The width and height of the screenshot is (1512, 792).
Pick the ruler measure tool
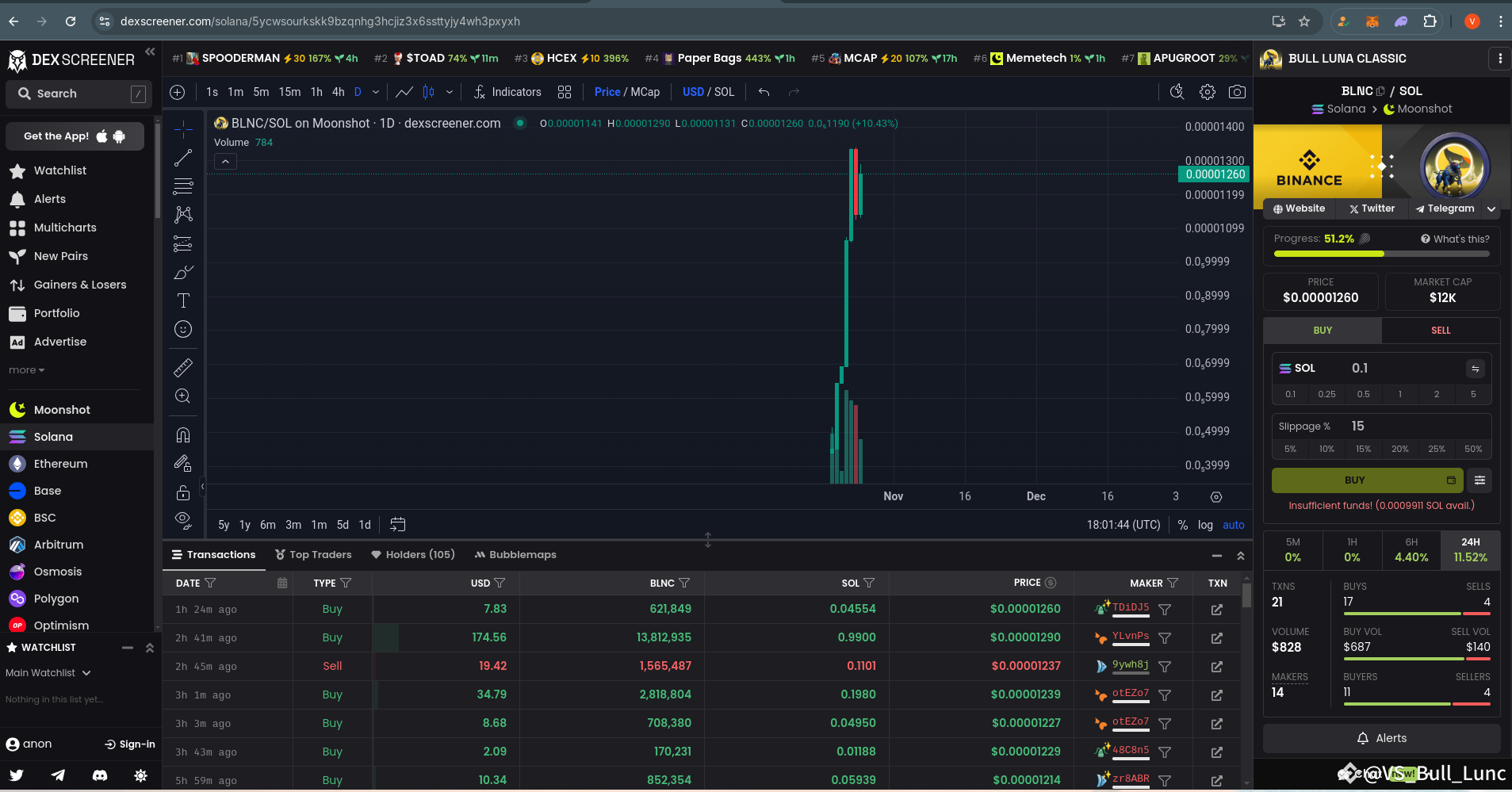click(x=183, y=368)
